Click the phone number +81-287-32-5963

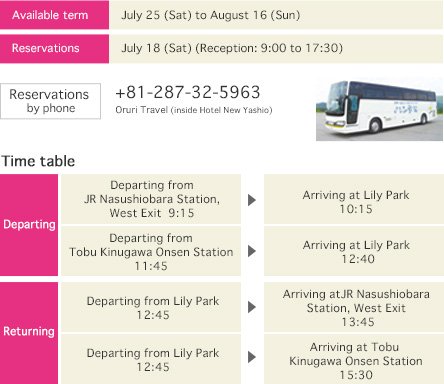pyautogui.click(x=188, y=92)
